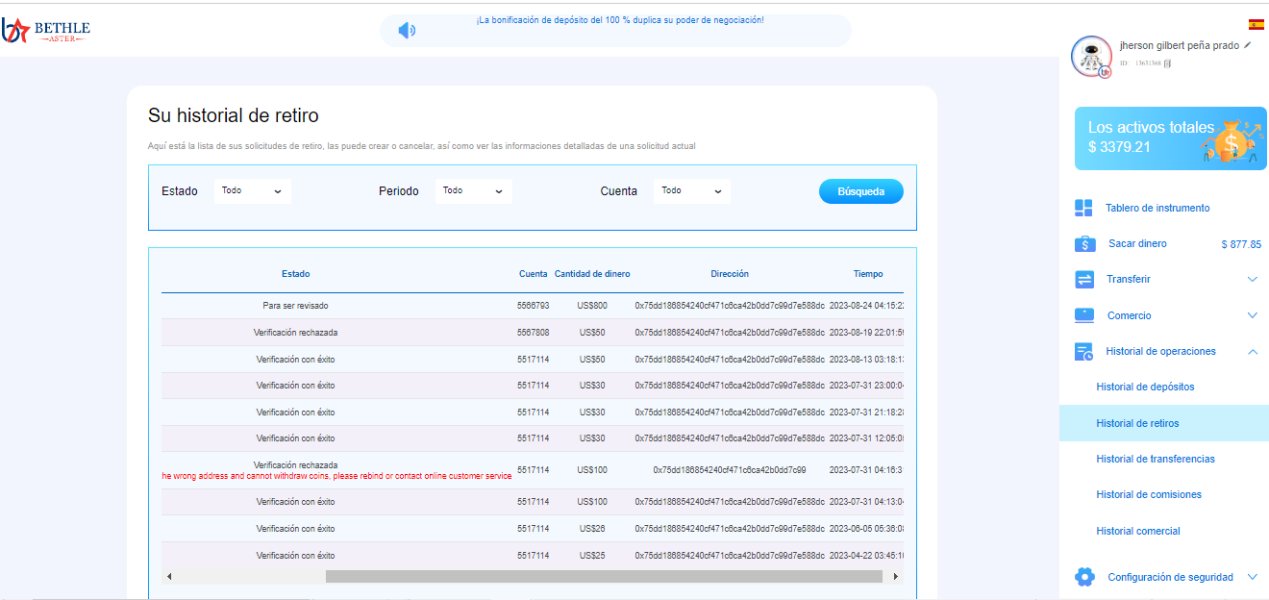Go to Historial de transferencias
Image resolution: width=1269 pixels, height=600 pixels.
point(1155,459)
